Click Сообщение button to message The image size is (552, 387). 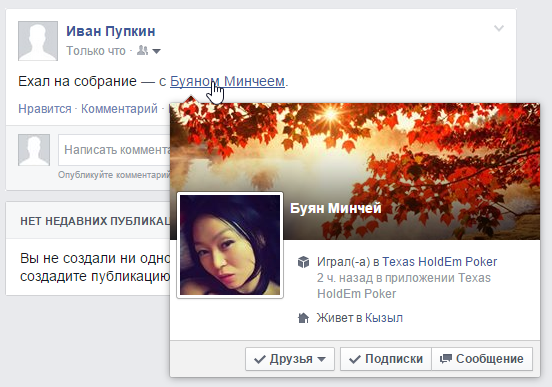pyautogui.click(x=482, y=359)
